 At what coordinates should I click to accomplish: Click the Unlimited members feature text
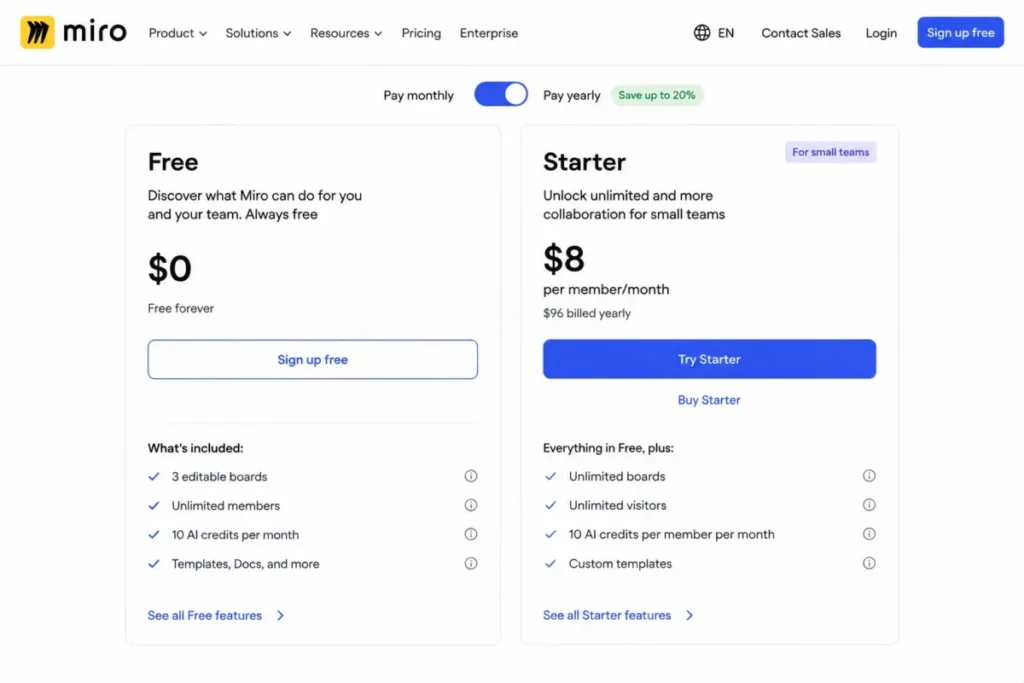(x=226, y=505)
